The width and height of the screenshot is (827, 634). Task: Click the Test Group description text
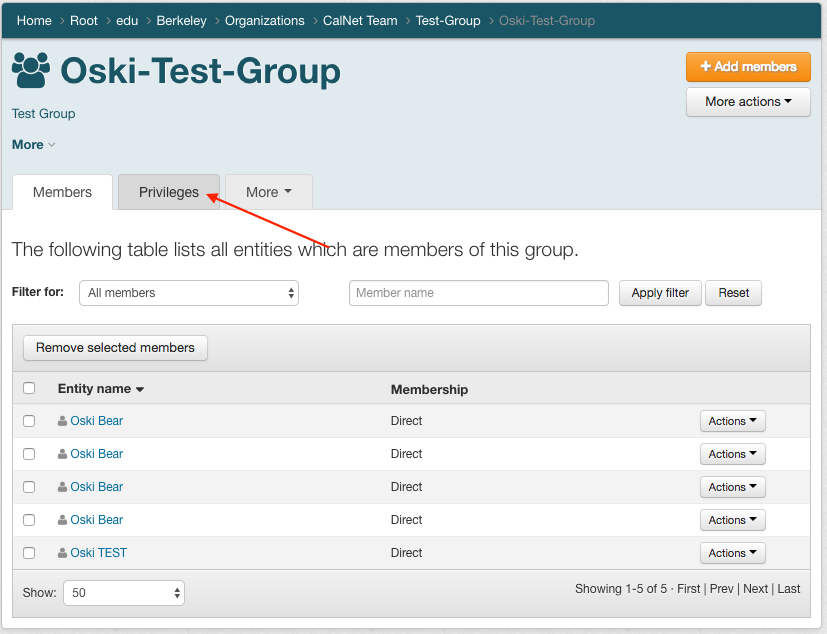click(x=43, y=113)
